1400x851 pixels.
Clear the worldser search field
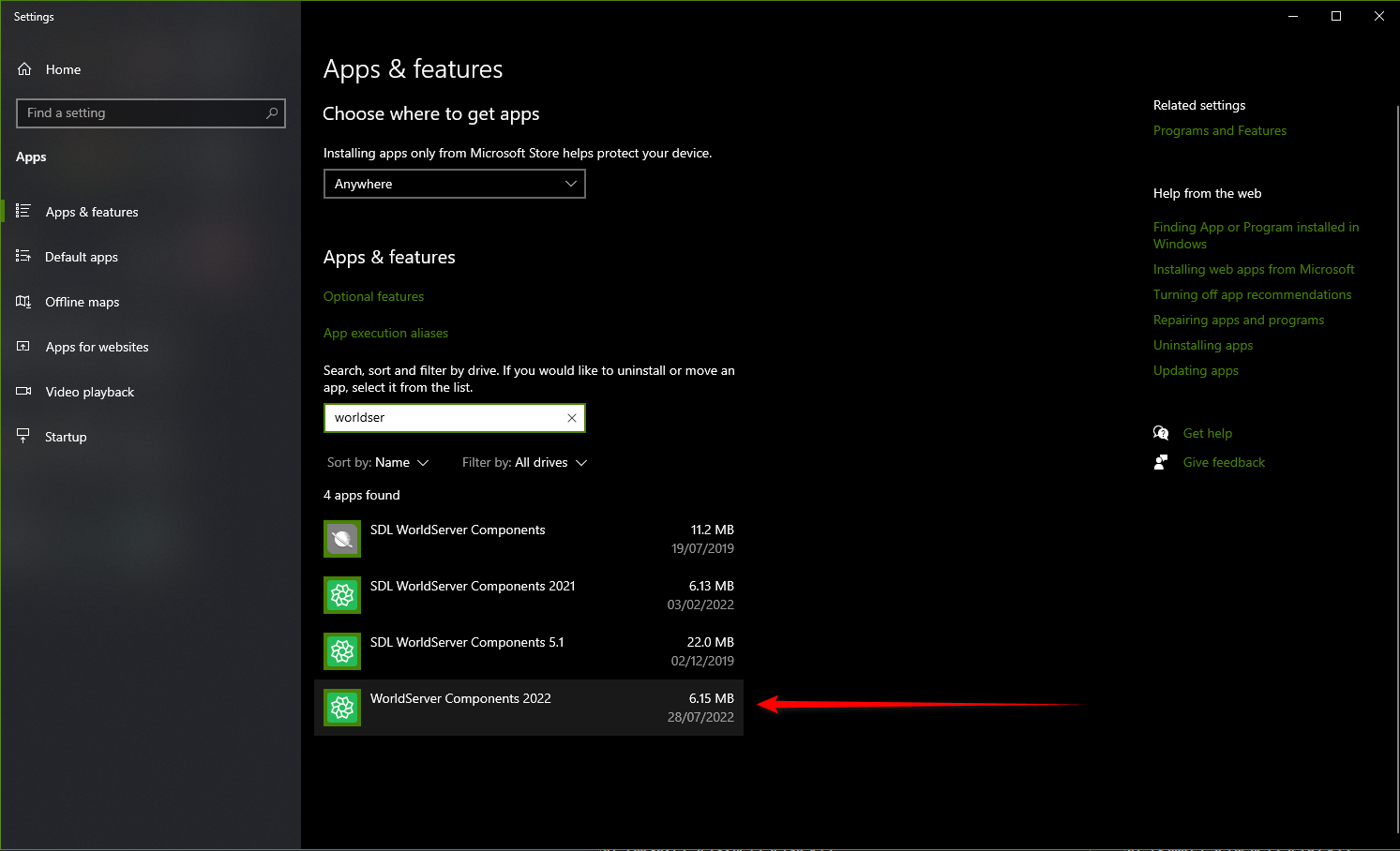(x=571, y=417)
